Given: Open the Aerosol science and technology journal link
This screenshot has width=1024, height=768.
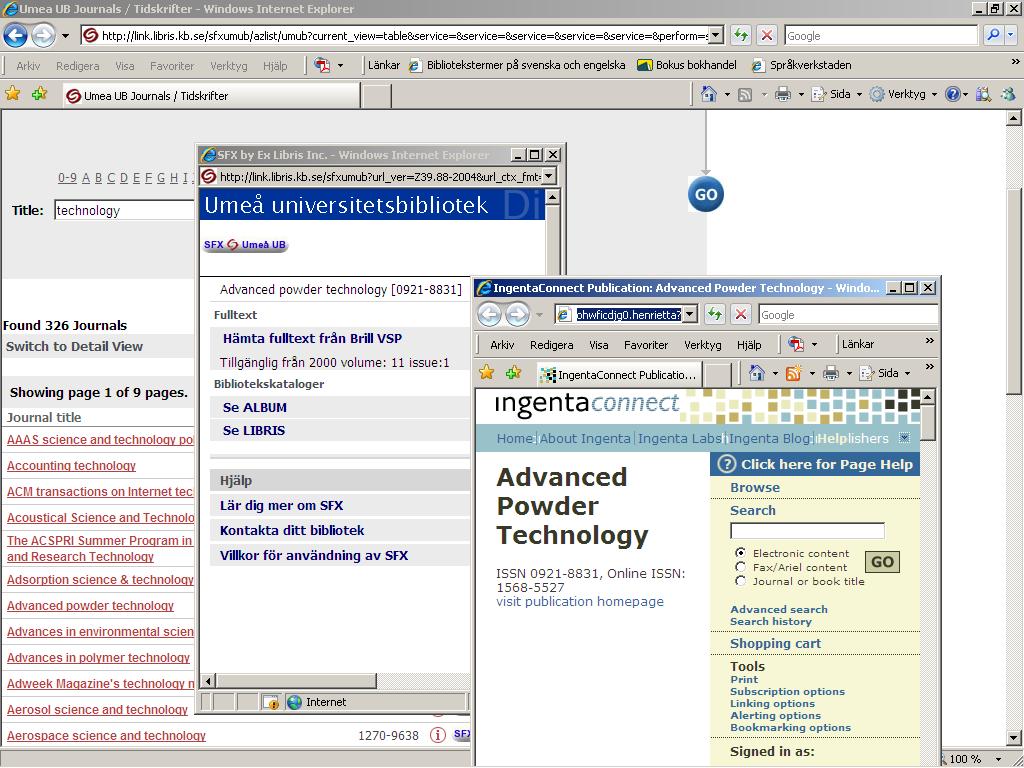Looking at the screenshot, I should pos(97,709).
